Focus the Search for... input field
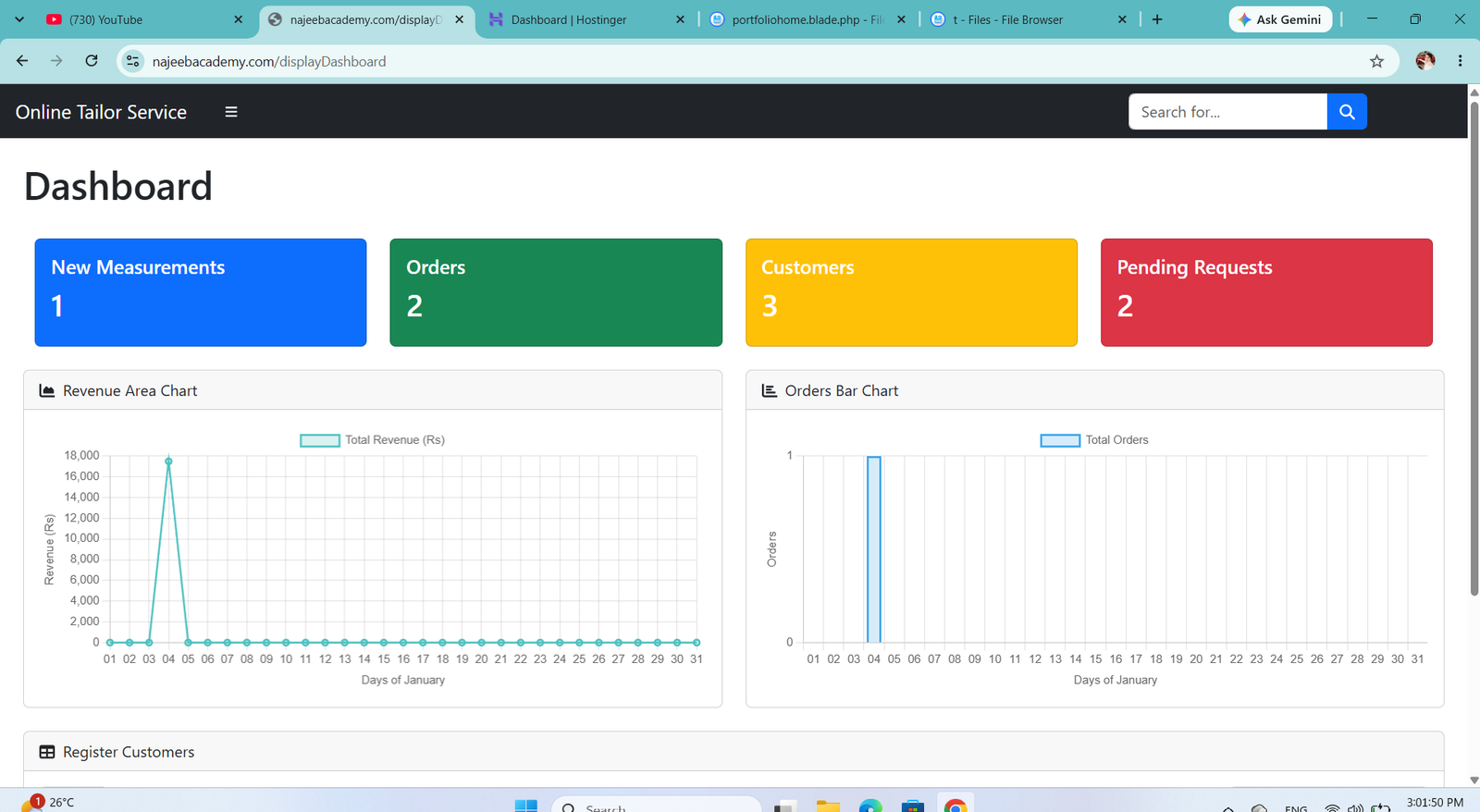The width and height of the screenshot is (1480, 812). (1227, 112)
